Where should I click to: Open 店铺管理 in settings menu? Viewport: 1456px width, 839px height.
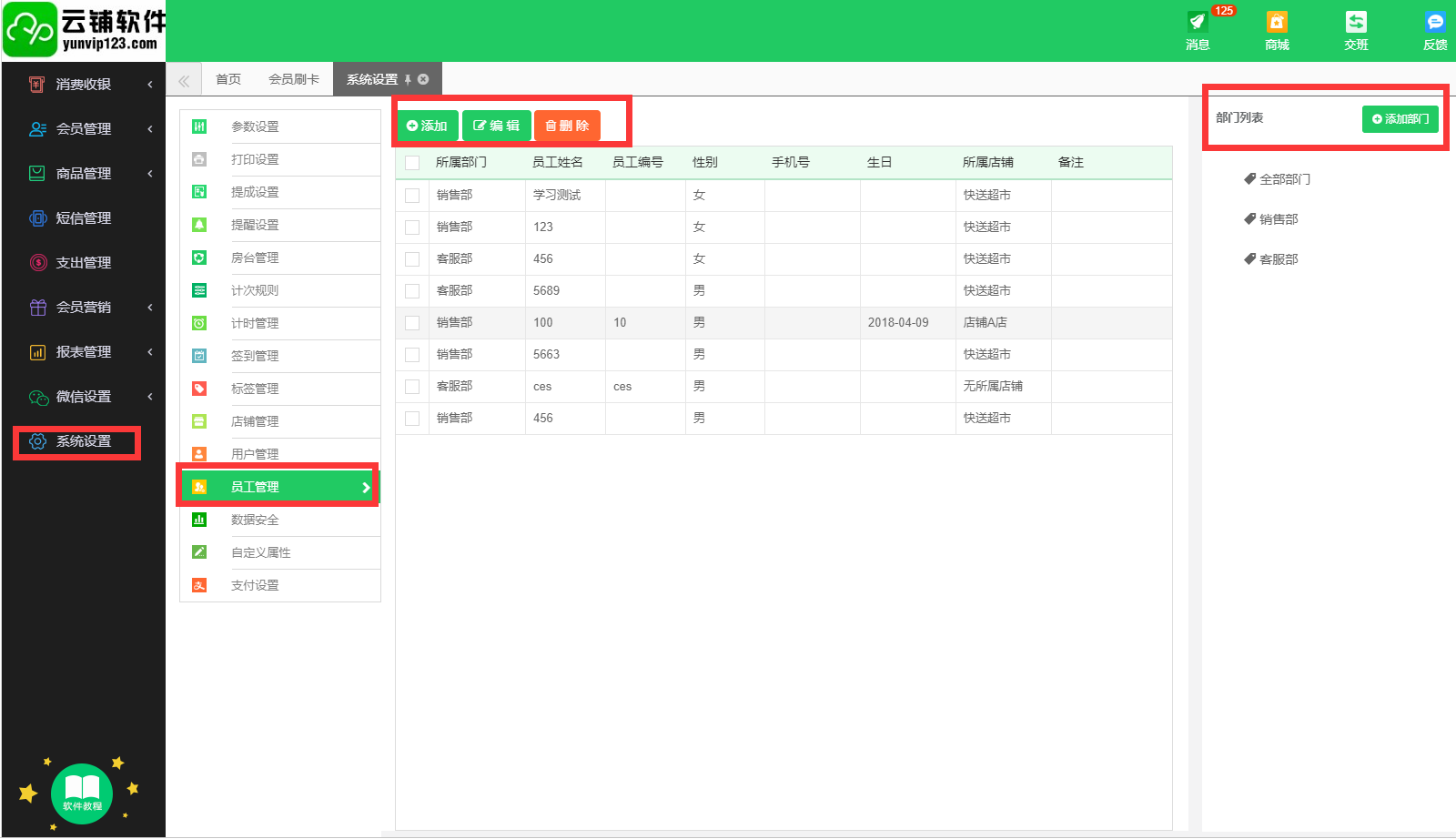click(280, 421)
